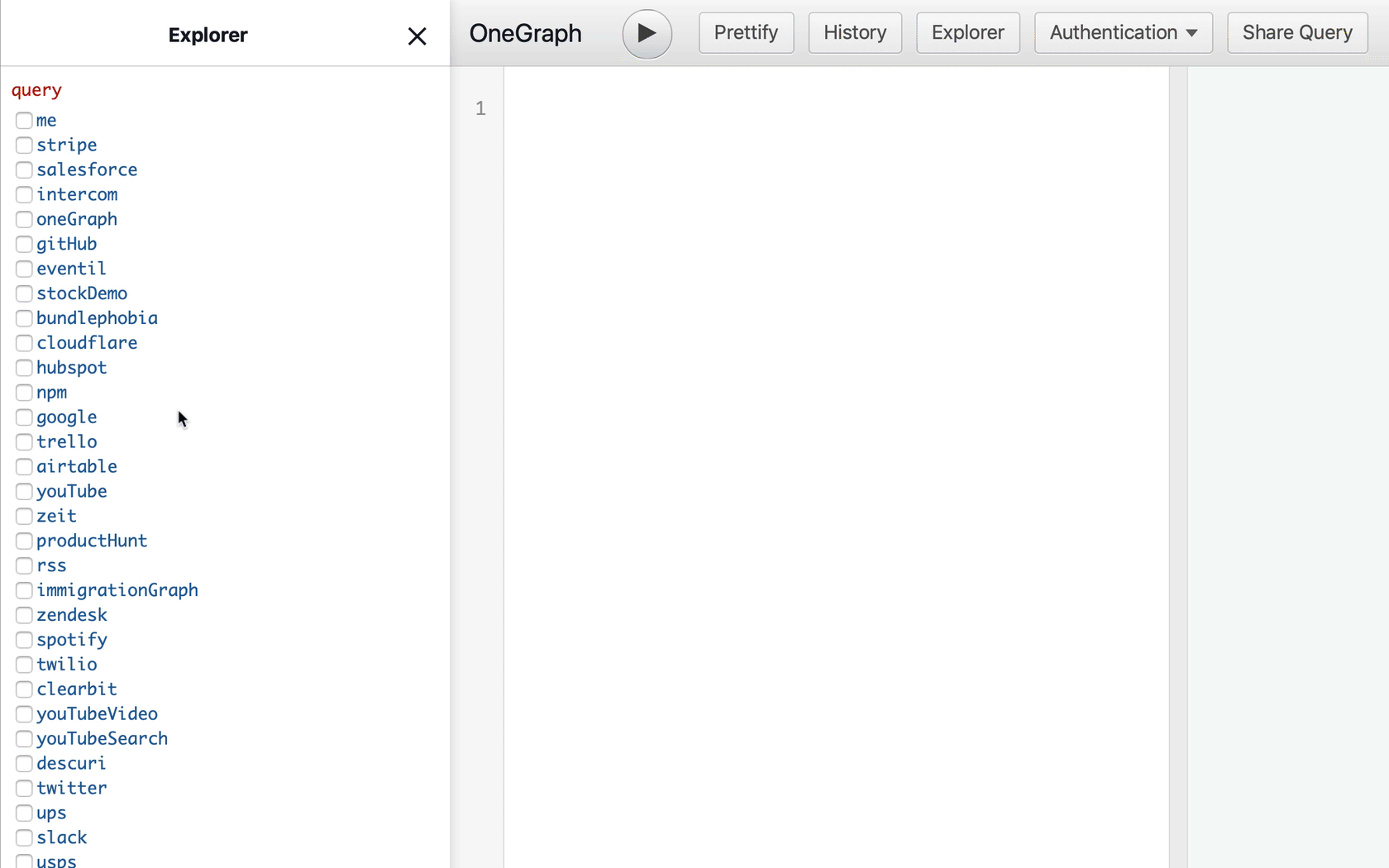1389x868 pixels.
Task: Click line number 1 in gutter
Action: click(x=480, y=108)
